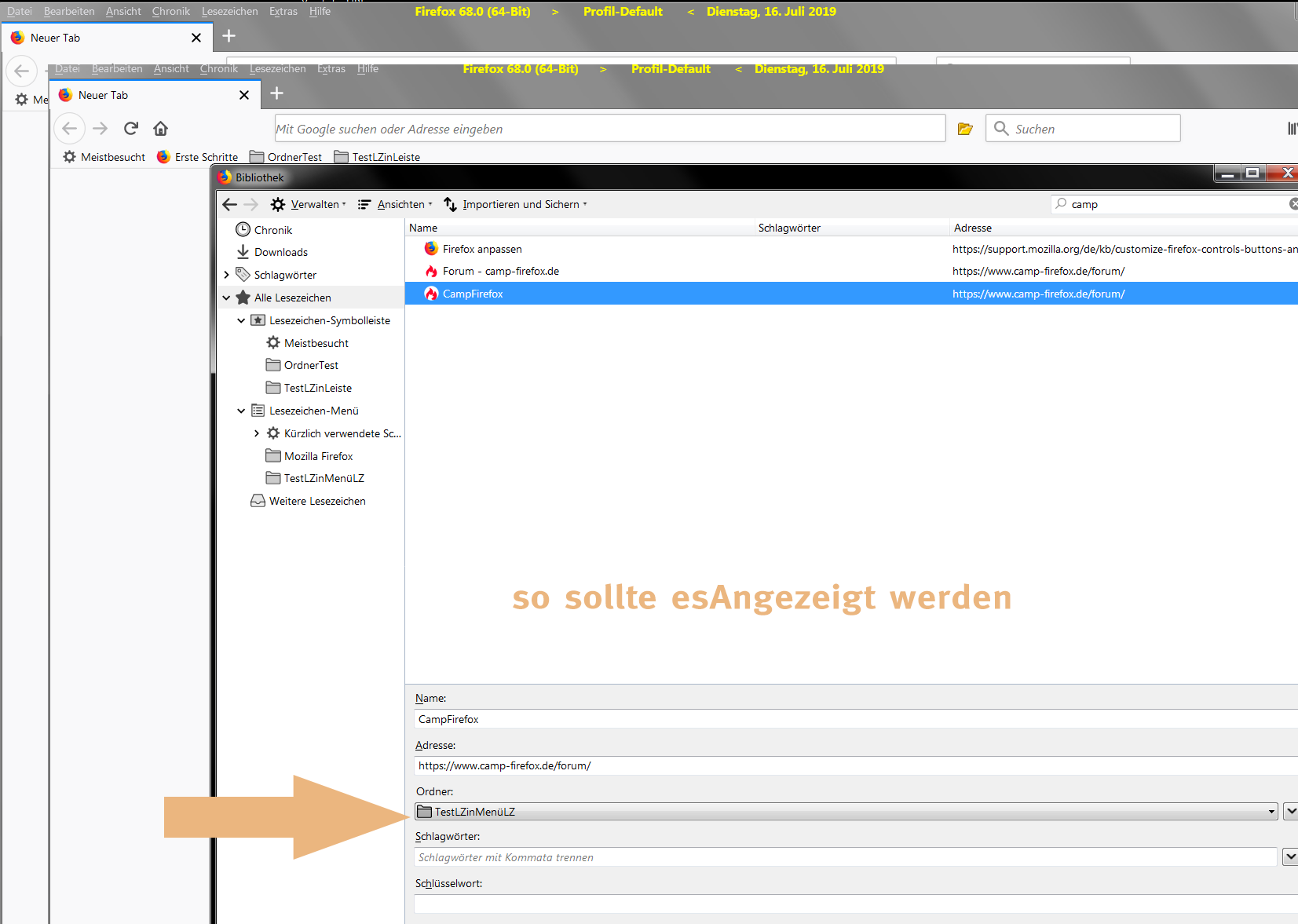Go back in the Bibliothek window toolbar
Image resolution: width=1298 pixels, height=924 pixels.
click(x=229, y=204)
